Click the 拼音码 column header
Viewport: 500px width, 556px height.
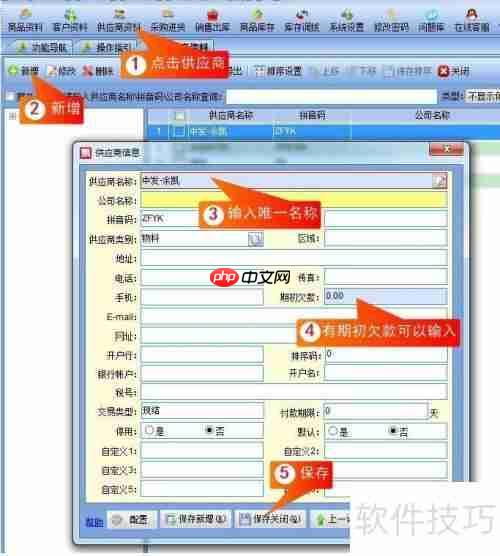312,115
